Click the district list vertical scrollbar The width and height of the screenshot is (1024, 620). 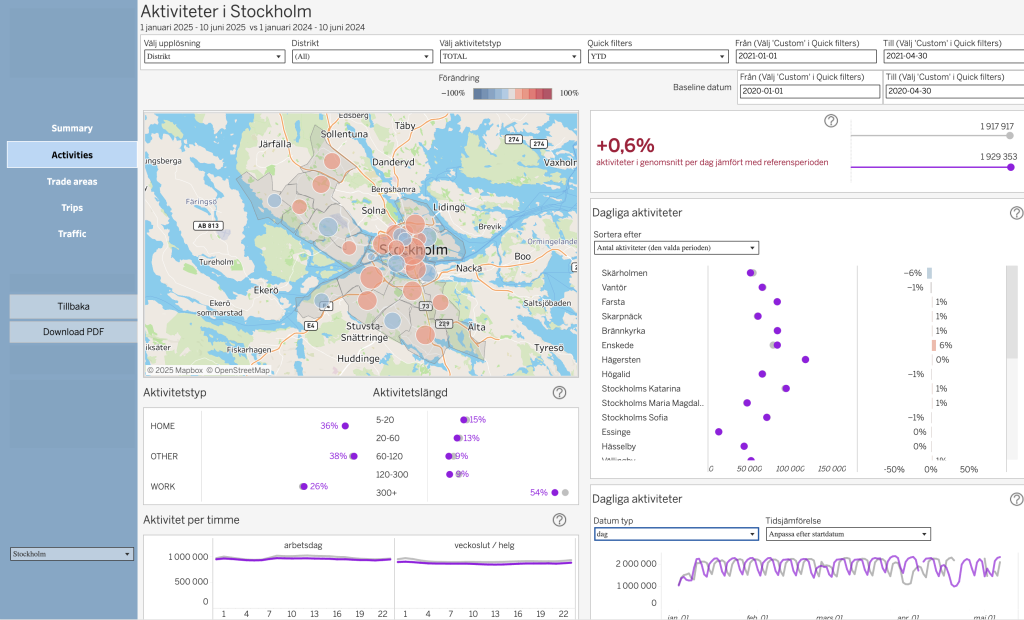click(x=1012, y=312)
